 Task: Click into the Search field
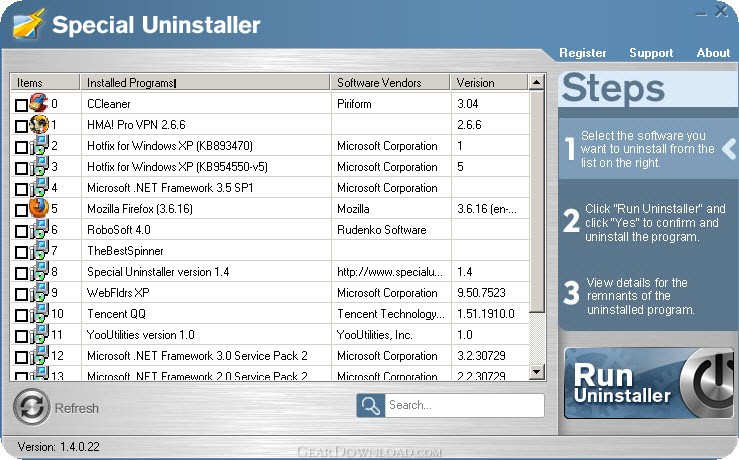(464, 405)
